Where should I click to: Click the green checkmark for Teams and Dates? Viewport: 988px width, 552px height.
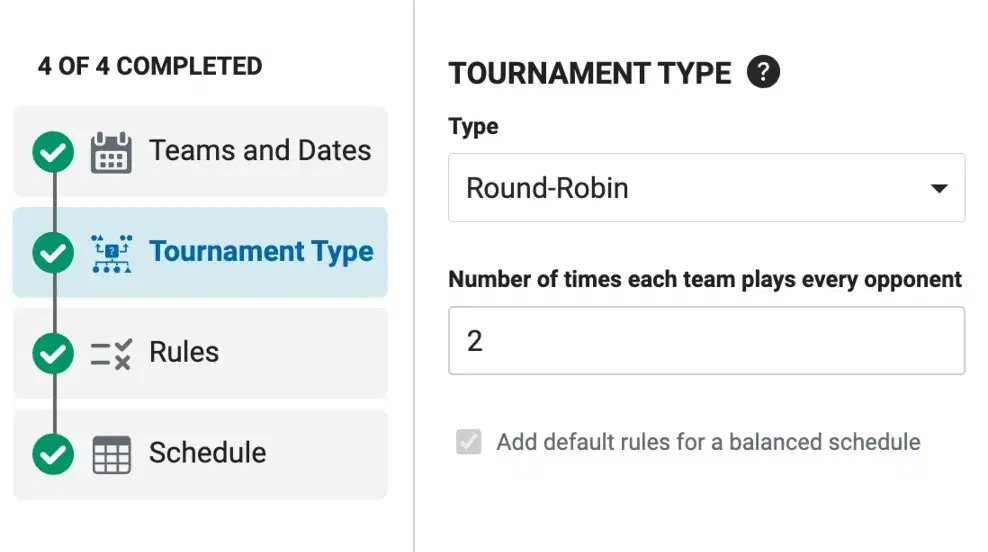[53, 152]
